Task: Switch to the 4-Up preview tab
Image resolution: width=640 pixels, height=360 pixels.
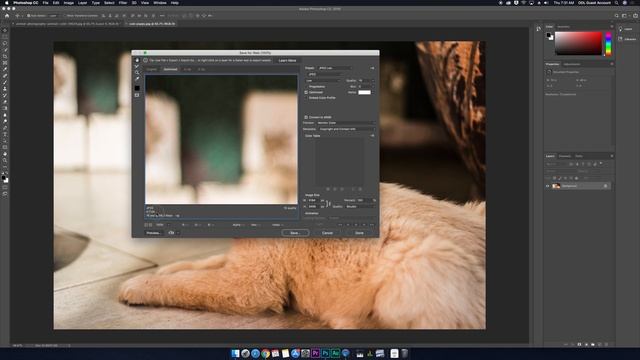Action: (x=201, y=69)
